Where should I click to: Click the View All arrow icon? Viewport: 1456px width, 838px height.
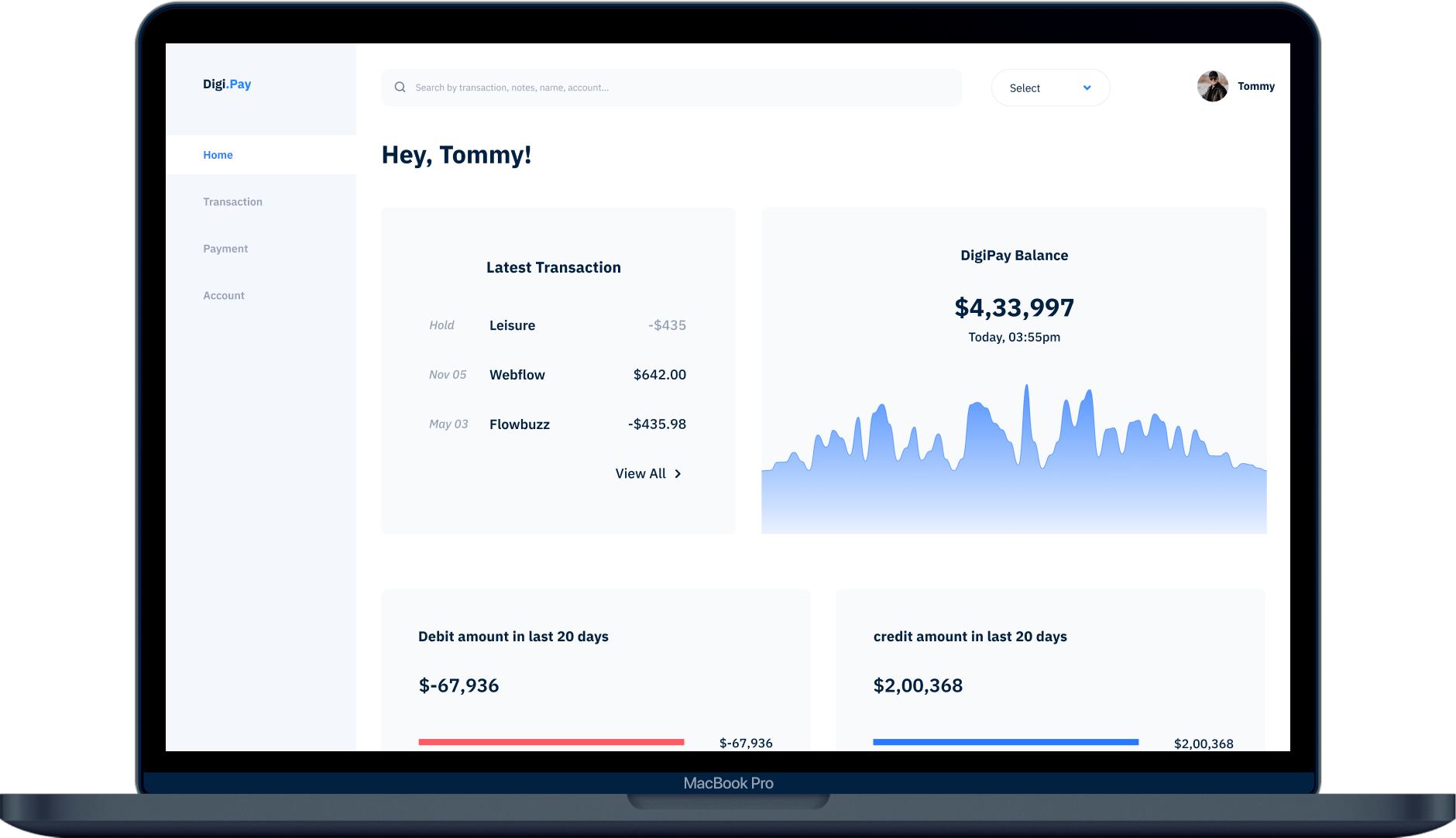(678, 474)
